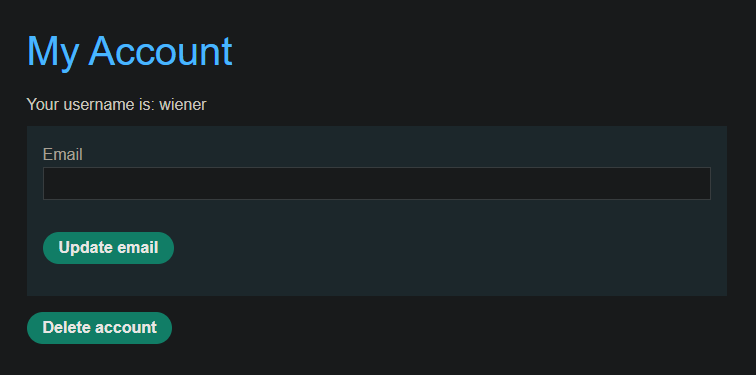Click the word 'My' in the blue heading

(52, 52)
